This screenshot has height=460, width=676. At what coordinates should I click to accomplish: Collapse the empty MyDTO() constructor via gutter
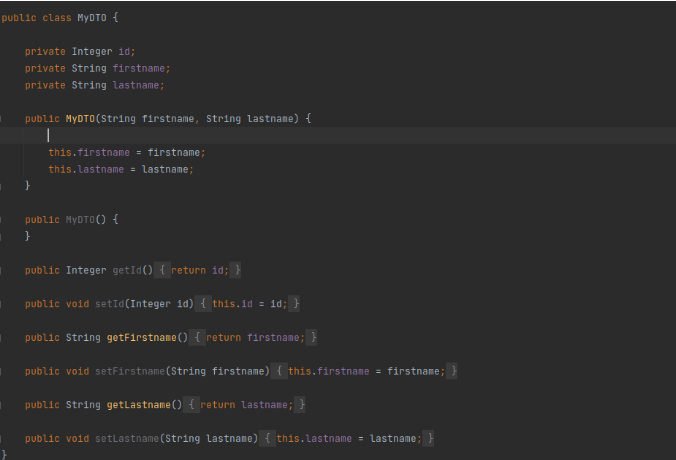[x=3, y=219]
